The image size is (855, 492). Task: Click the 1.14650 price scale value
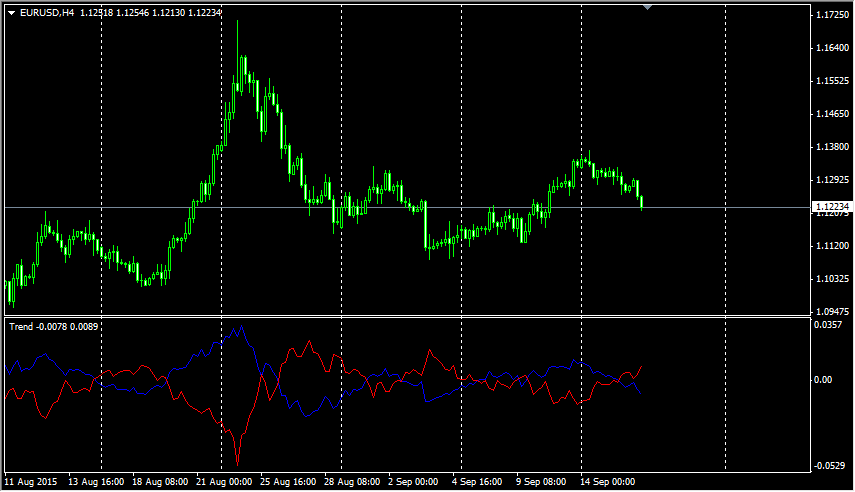832,114
